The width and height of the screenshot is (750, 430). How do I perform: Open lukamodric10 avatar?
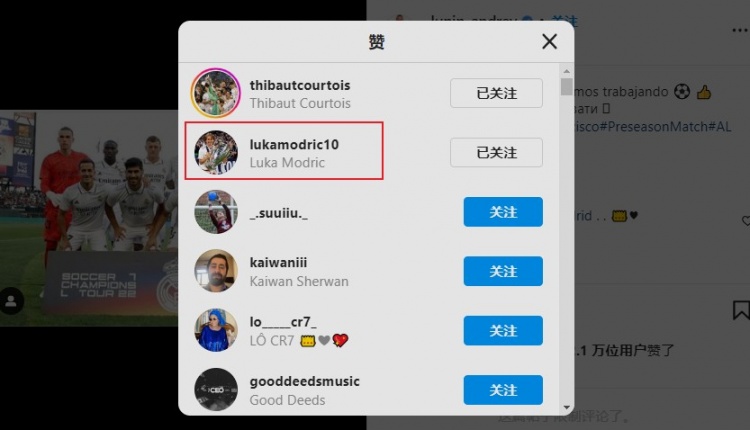(x=216, y=153)
